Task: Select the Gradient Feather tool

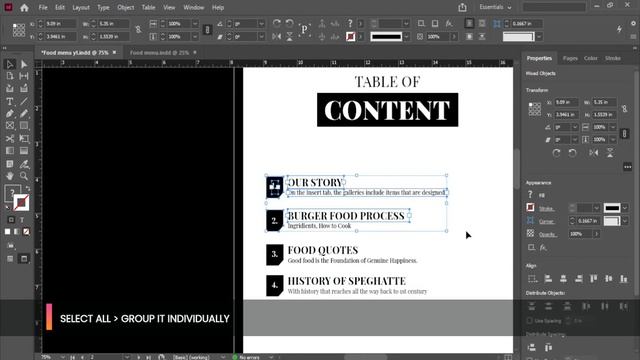Action: (24, 151)
